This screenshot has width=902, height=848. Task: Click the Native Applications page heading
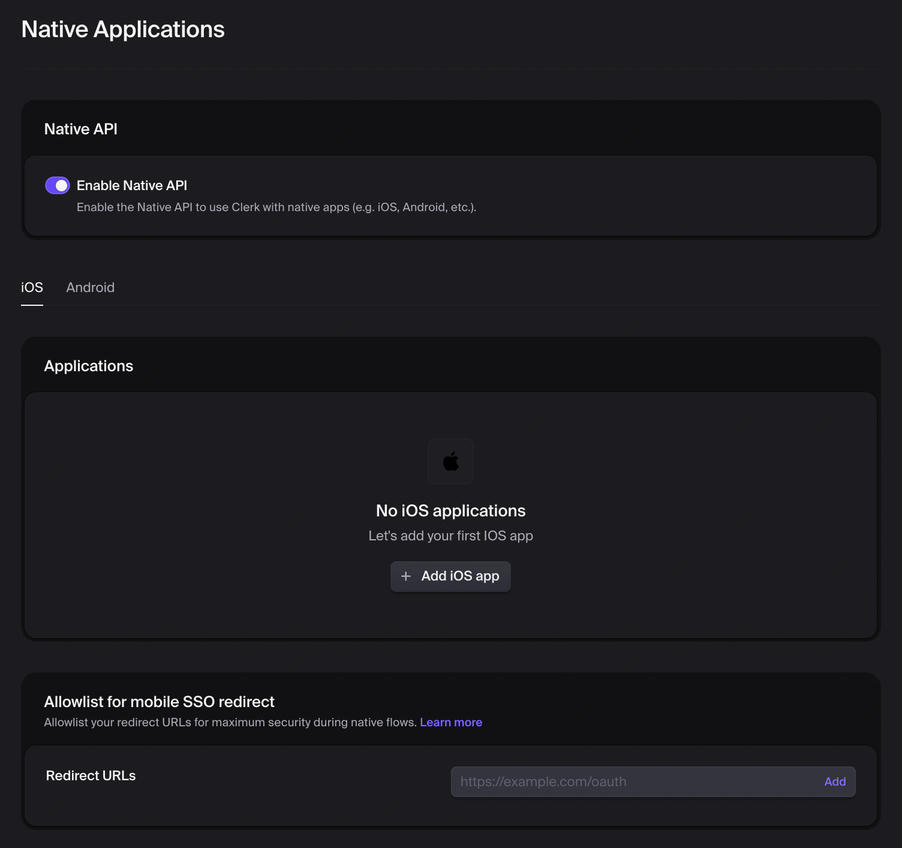[x=122, y=28]
